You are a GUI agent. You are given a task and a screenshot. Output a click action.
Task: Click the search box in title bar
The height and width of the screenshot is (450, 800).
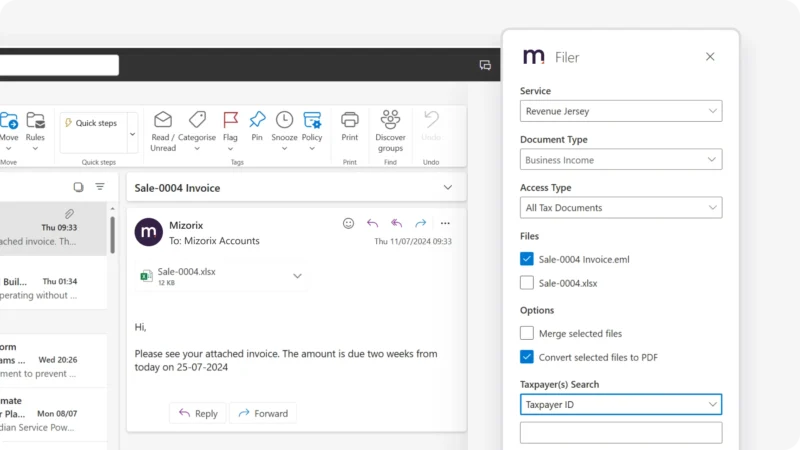[59, 65]
